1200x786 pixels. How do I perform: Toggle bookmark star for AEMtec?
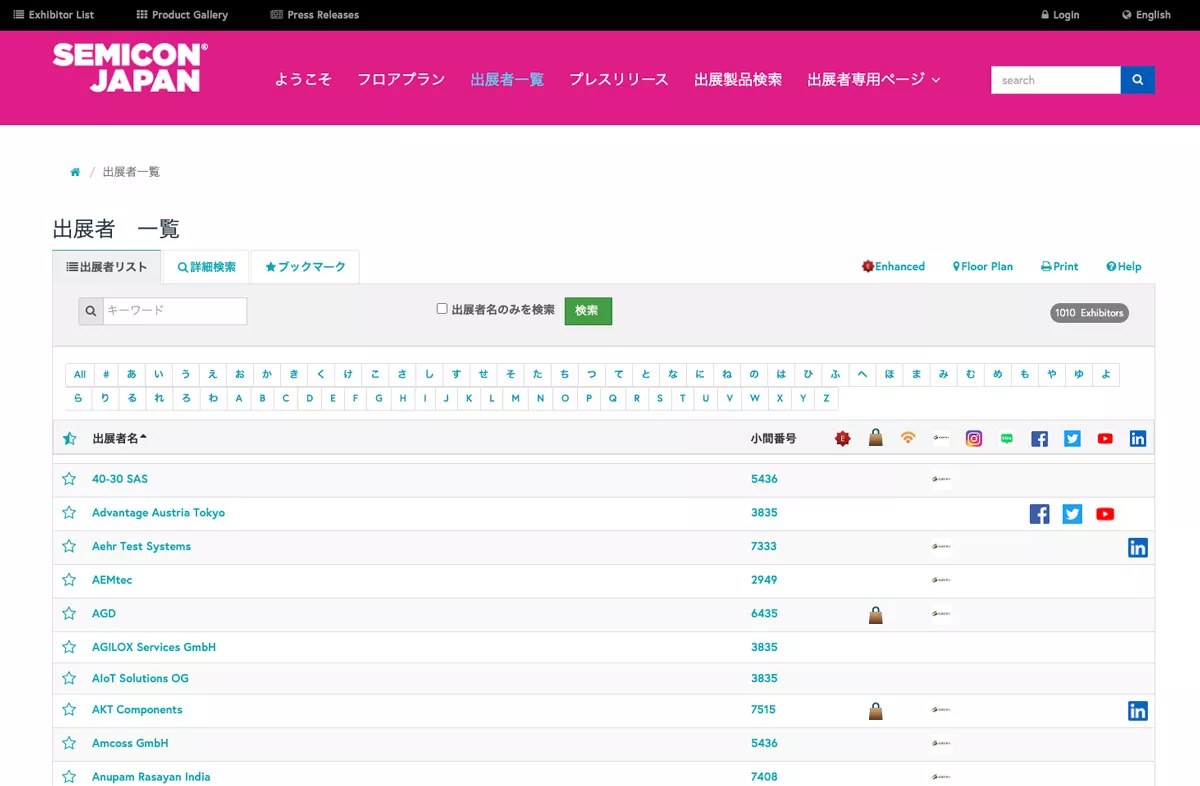pyautogui.click(x=69, y=580)
